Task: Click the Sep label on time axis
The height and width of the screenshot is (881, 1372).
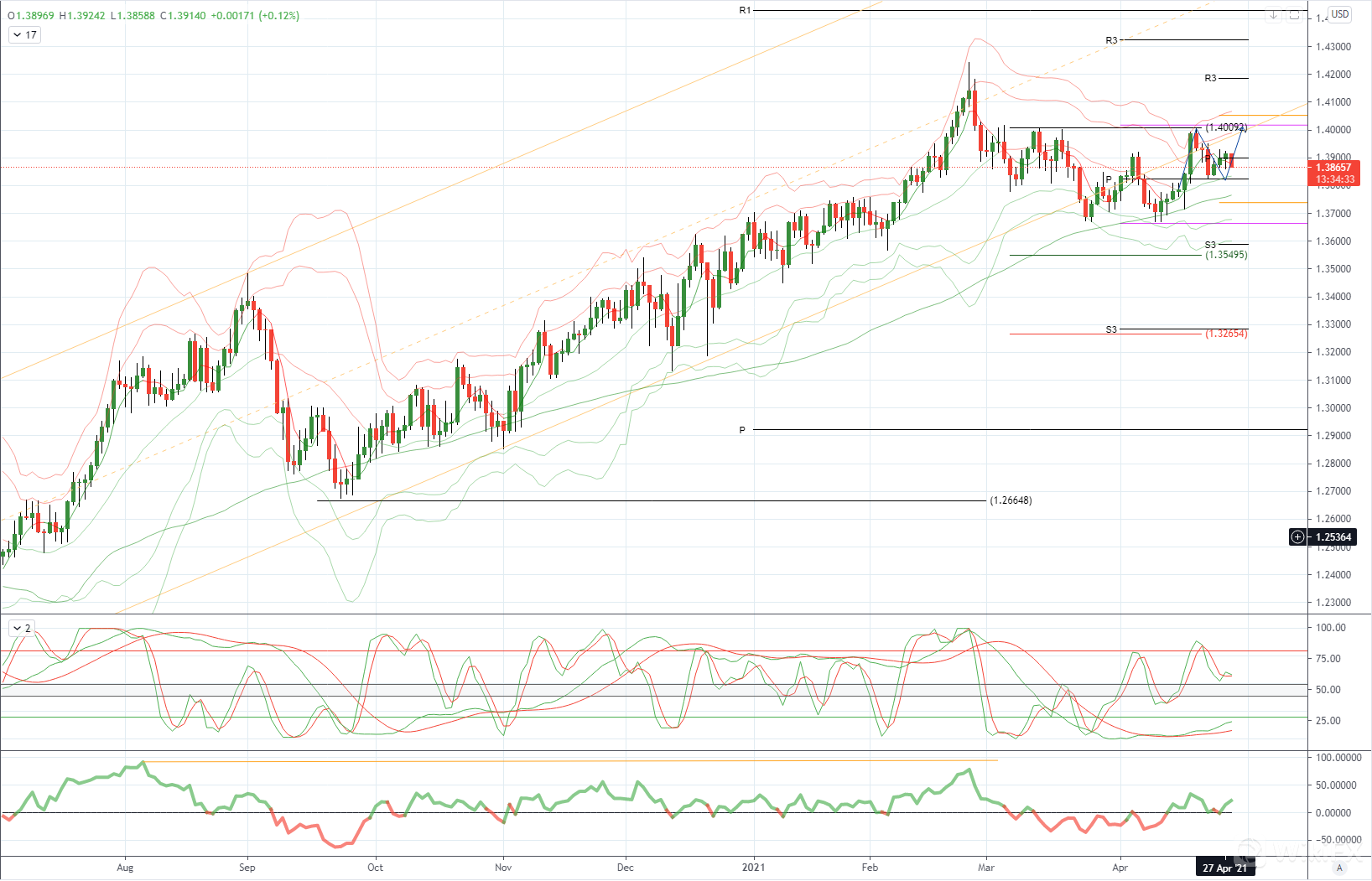Action: (x=247, y=868)
